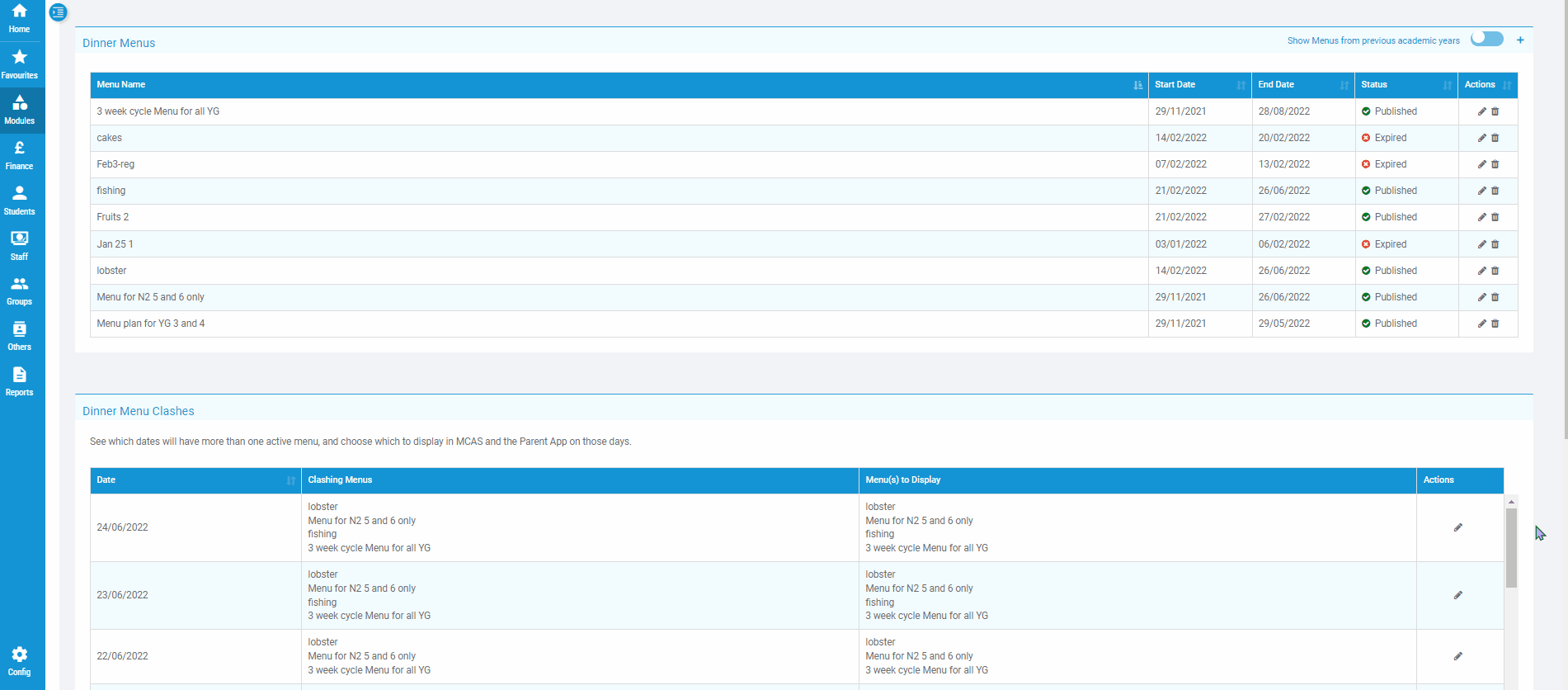Screen dimensions: 1568x690
Task: Add a new dinner menu with plus icon
Action: [1520, 40]
